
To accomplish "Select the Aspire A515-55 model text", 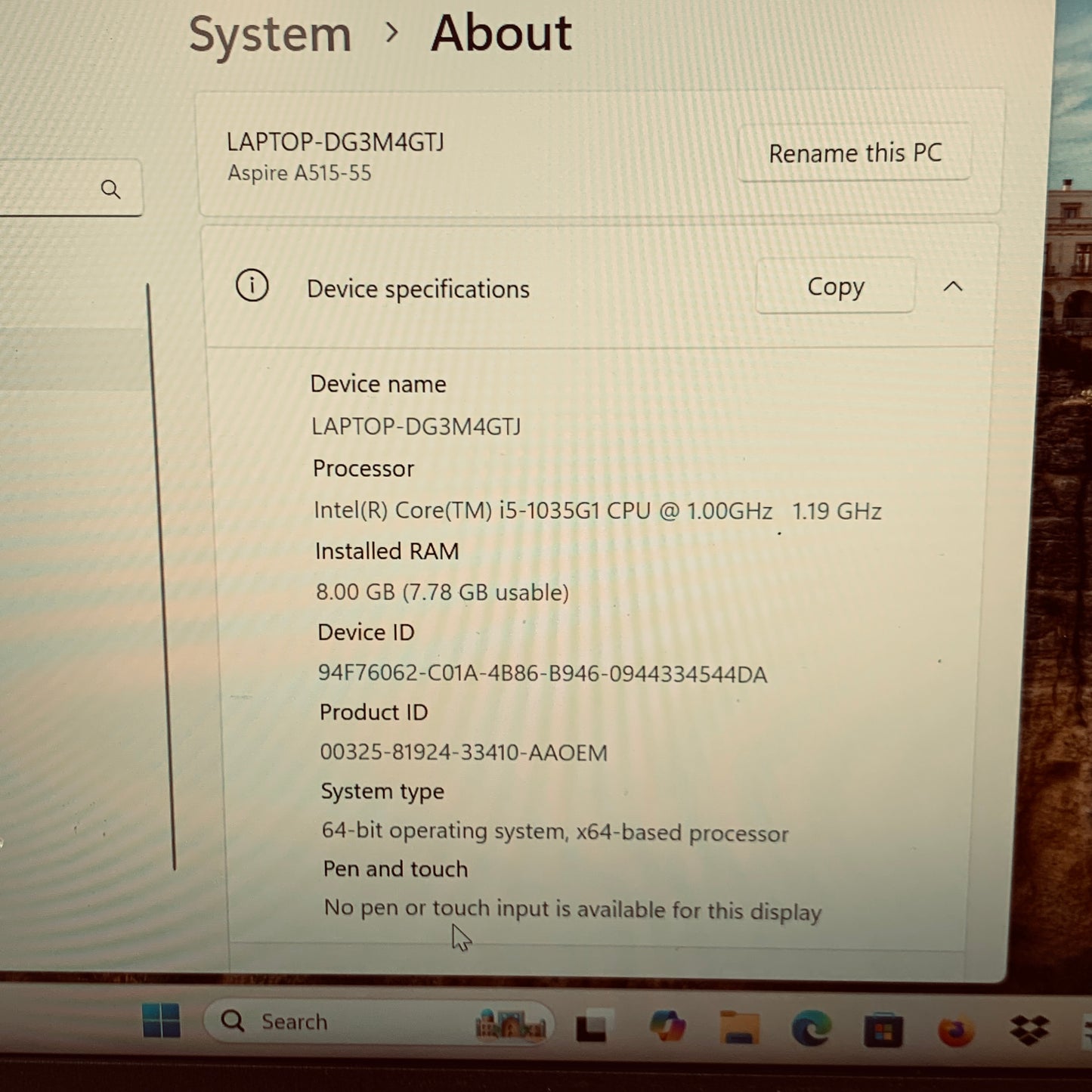I will click(299, 173).
